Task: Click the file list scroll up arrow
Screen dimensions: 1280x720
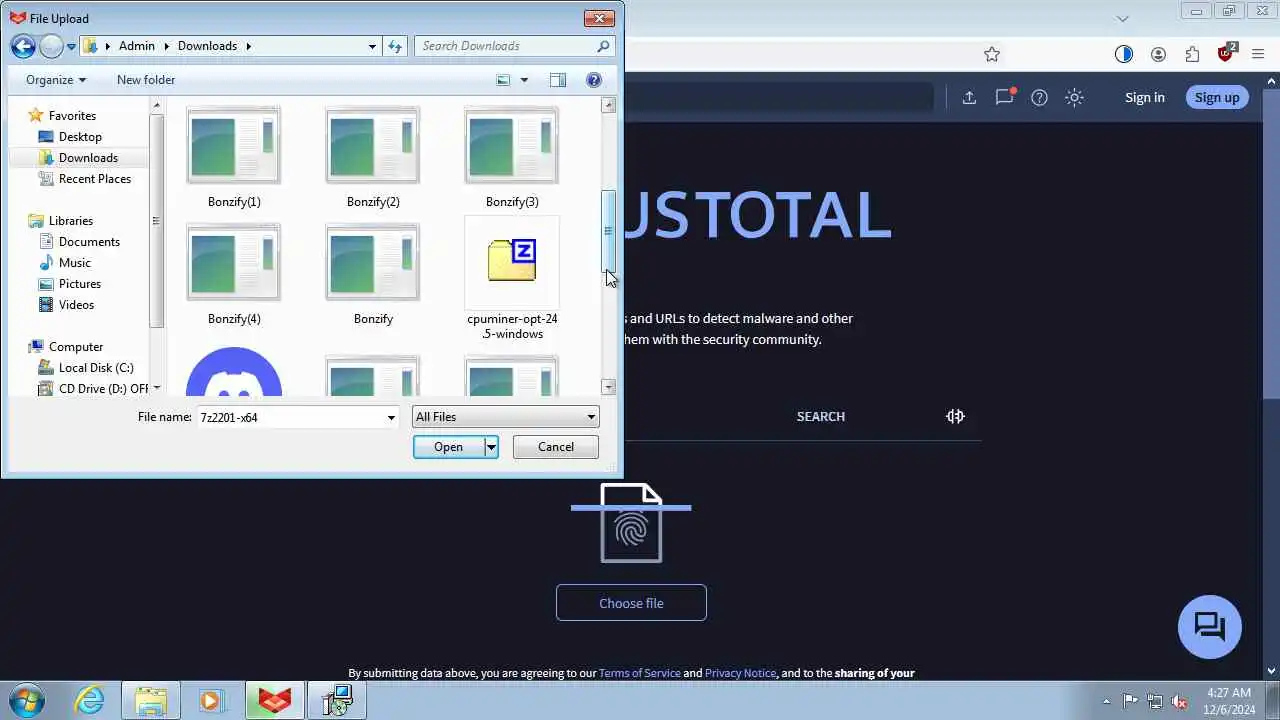Action: [608, 105]
